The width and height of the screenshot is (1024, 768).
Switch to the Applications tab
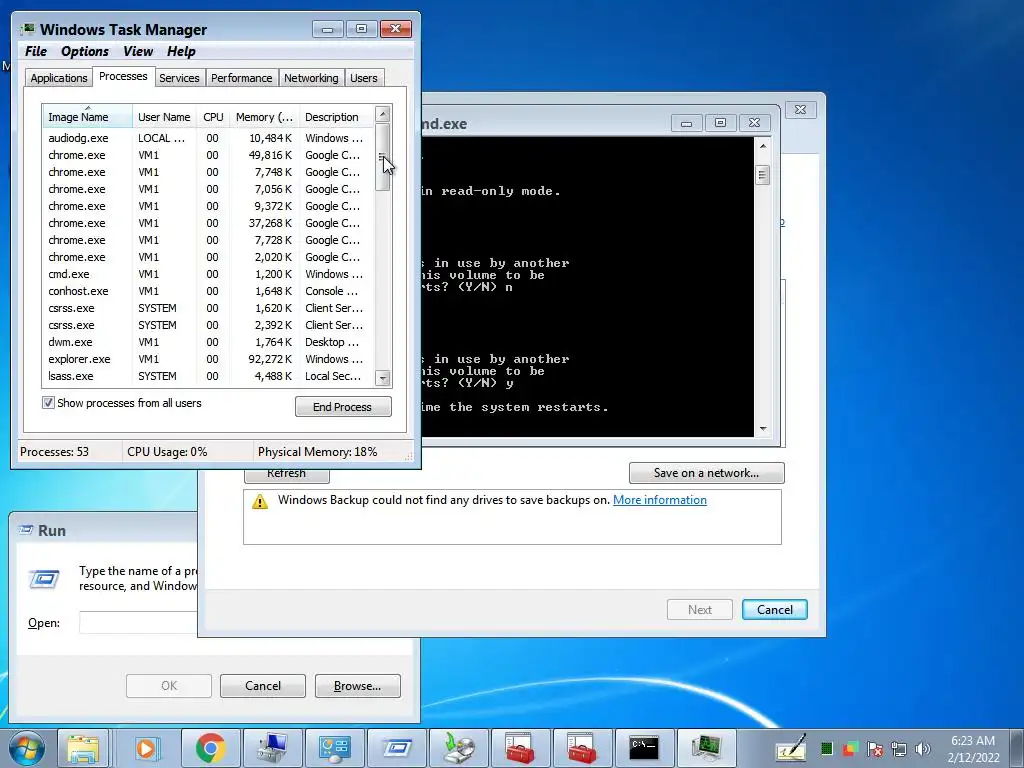(59, 78)
